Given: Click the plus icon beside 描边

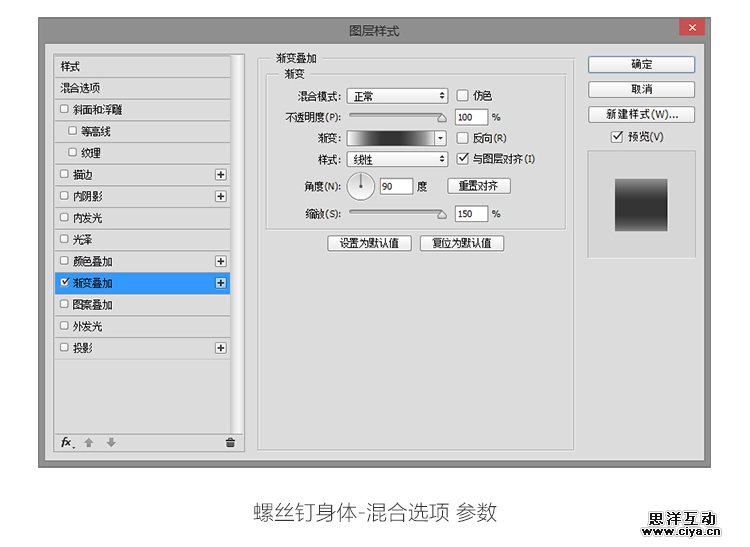Looking at the screenshot, I should 221,175.
